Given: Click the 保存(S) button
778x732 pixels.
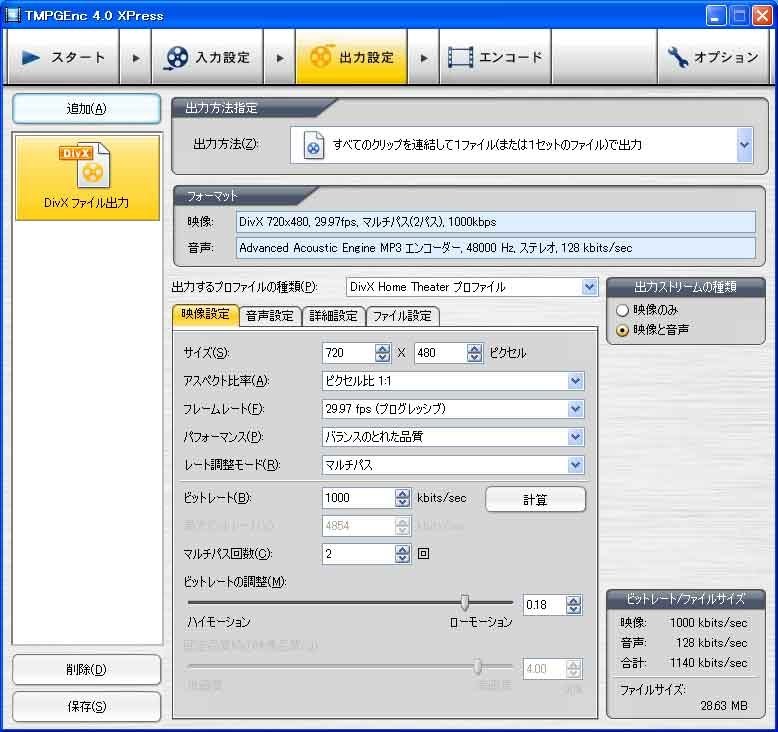Looking at the screenshot, I should (86, 707).
